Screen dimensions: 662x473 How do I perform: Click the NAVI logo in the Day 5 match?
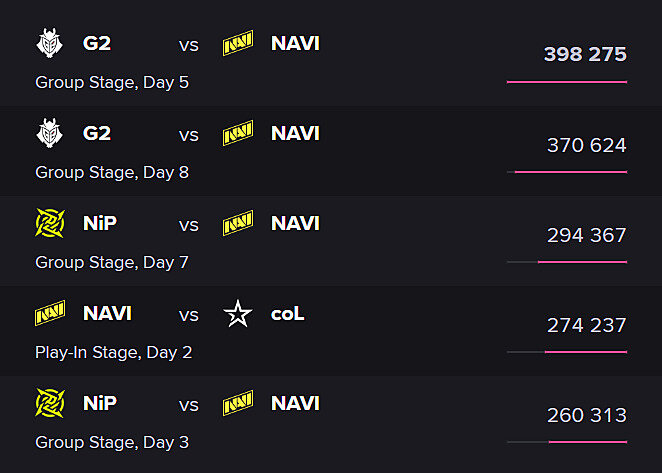click(238, 44)
